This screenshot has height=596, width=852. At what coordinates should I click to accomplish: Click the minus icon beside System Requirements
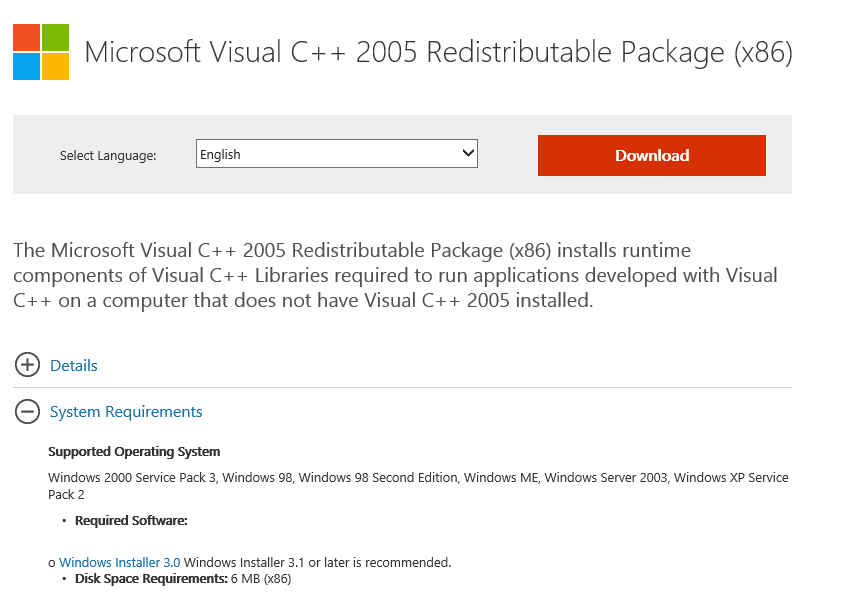[x=27, y=411]
